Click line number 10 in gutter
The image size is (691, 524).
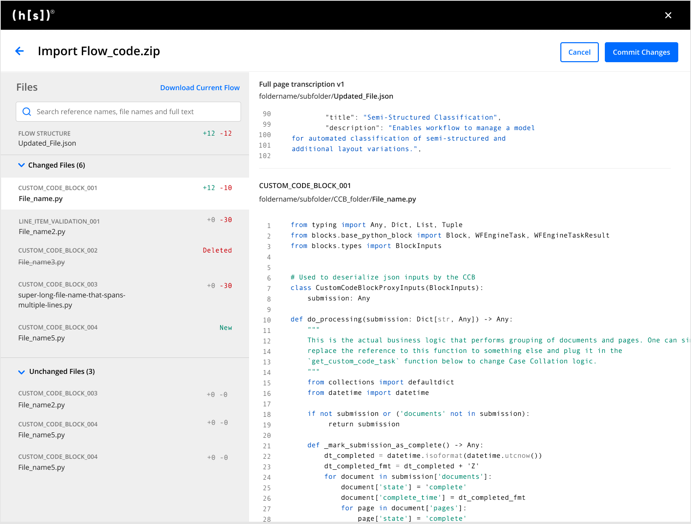coord(267,320)
